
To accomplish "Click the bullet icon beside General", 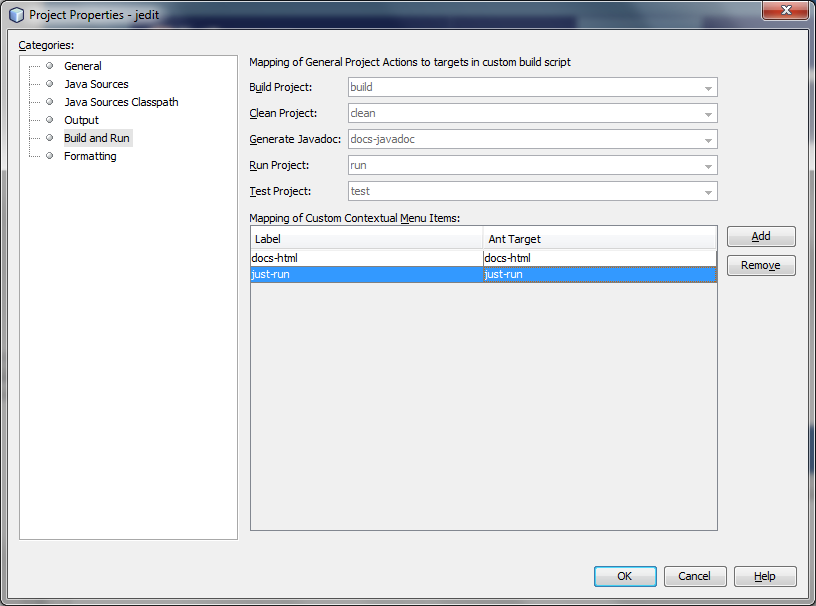I will pyautogui.click(x=49, y=66).
